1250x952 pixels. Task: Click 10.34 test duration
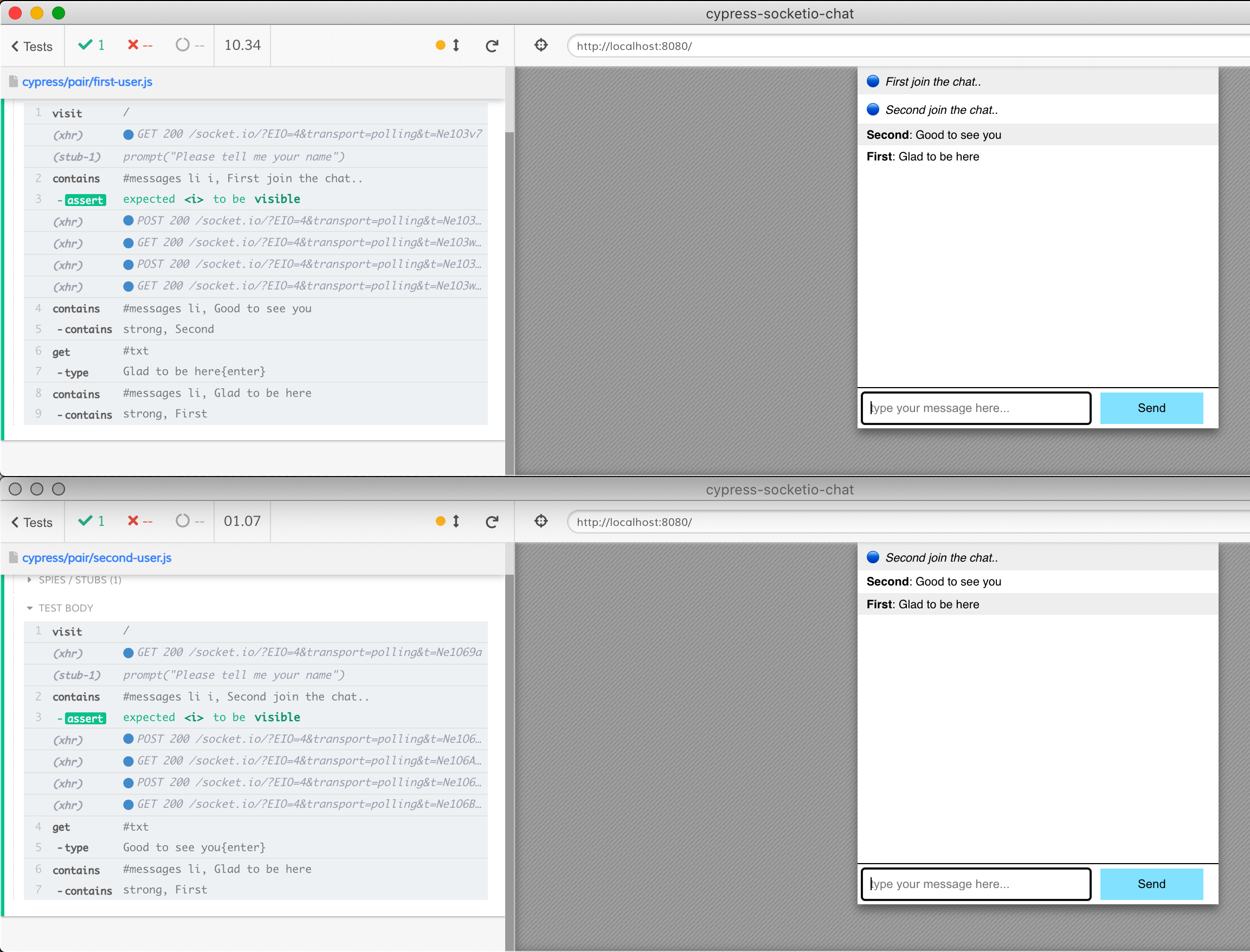(x=242, y=46)
